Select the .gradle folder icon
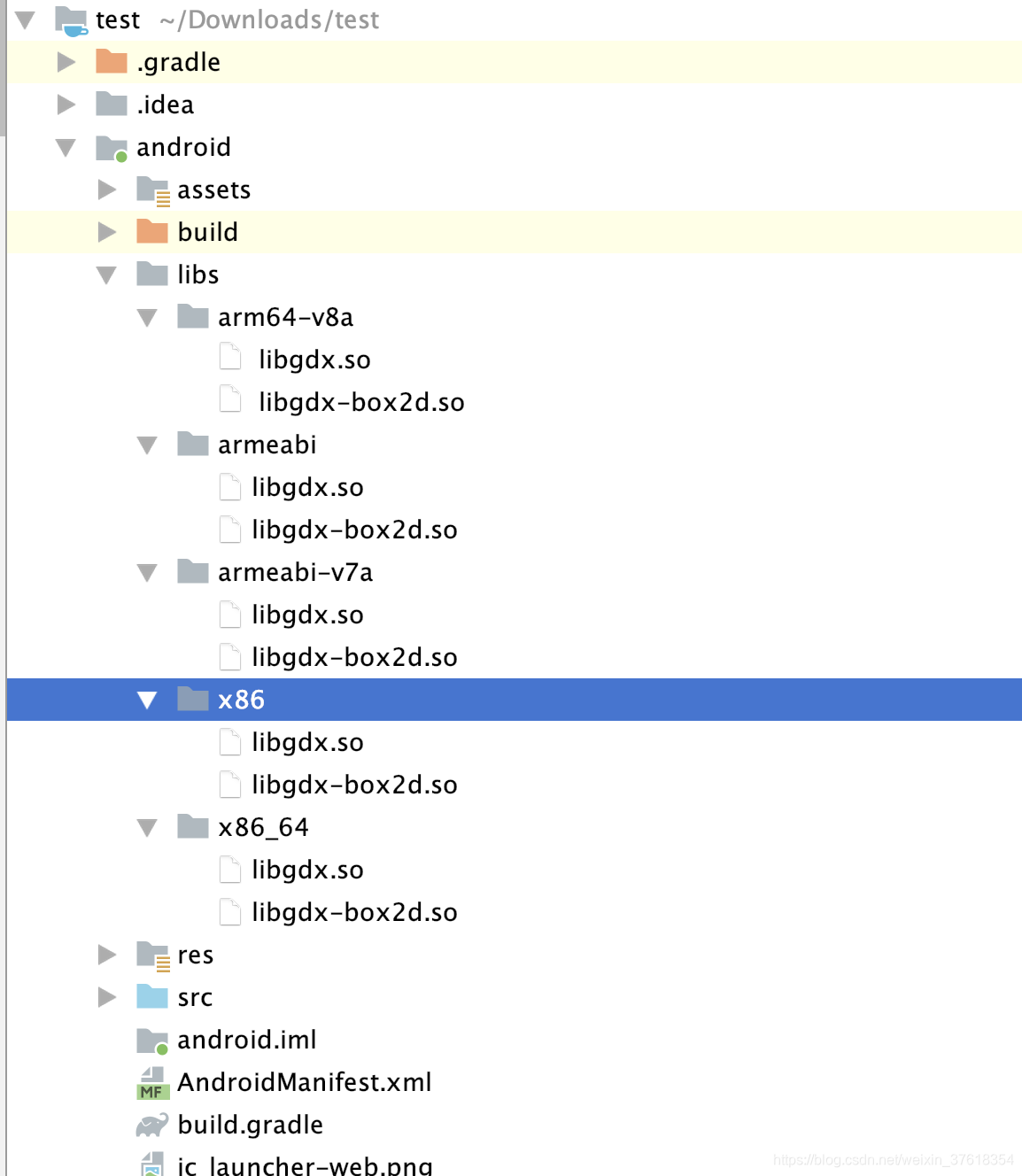The height and width of the screenshot is (1176, 1022). click(x=110, y=61)
